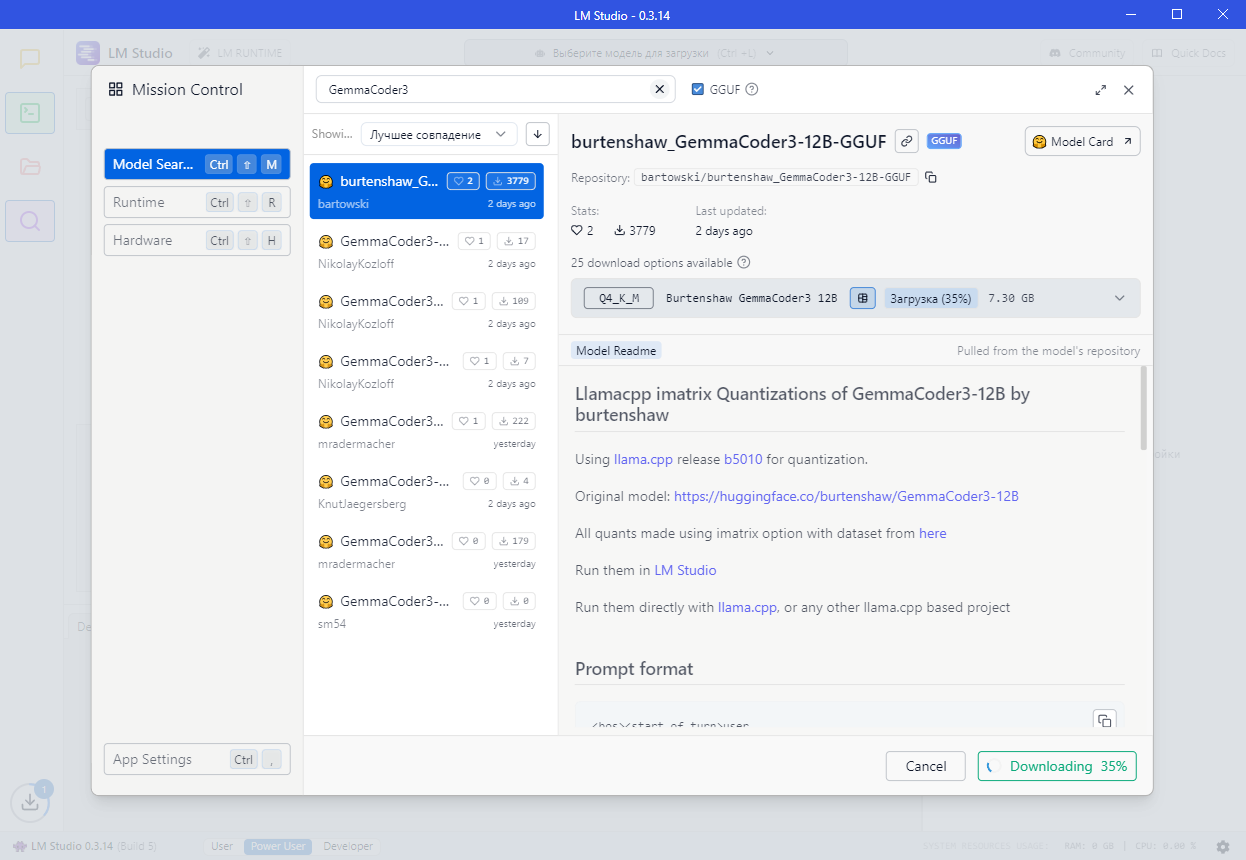The width and height of the screenshot is (1246, 860).
Task: Select Power User mode
Action: pos(278,846)
